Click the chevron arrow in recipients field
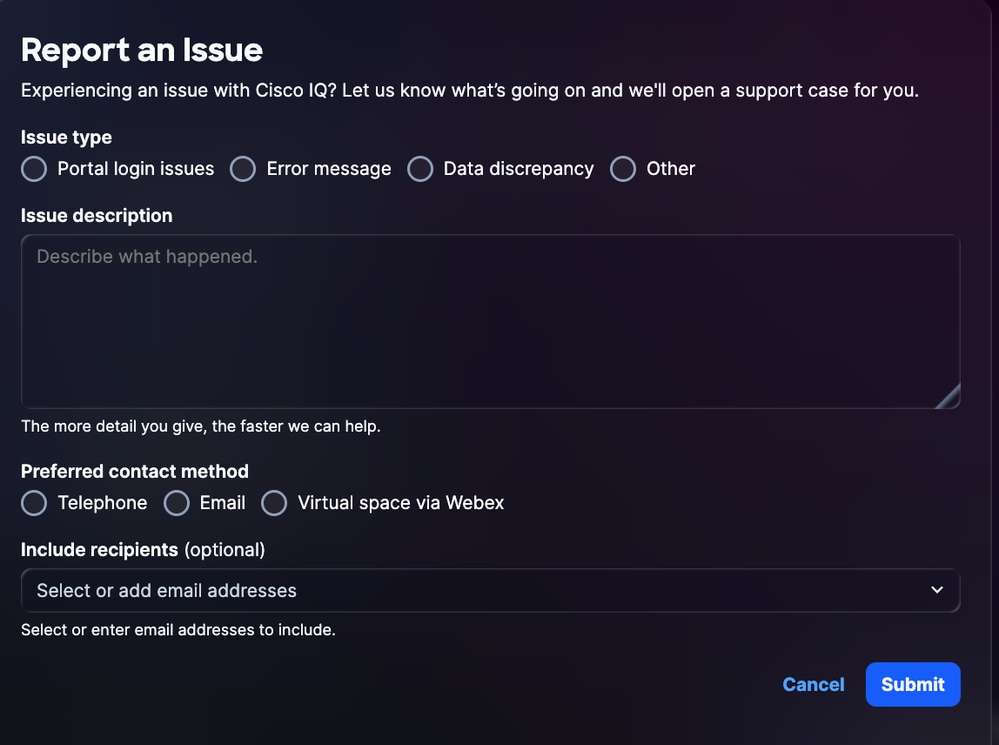Screen dimensions: 999x745 (937, 590)
